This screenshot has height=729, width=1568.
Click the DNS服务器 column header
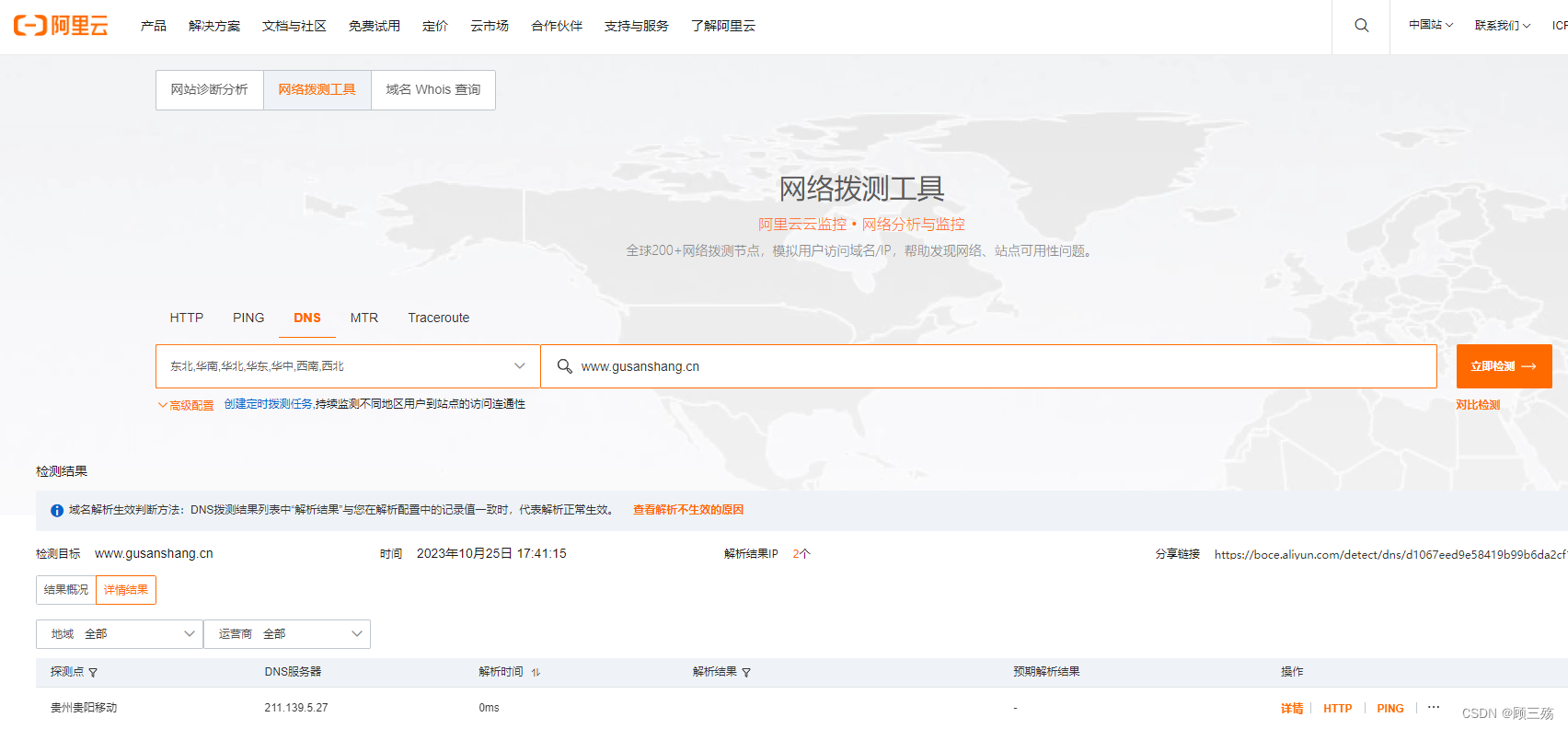pyautogui.click(x=293, y=672)
